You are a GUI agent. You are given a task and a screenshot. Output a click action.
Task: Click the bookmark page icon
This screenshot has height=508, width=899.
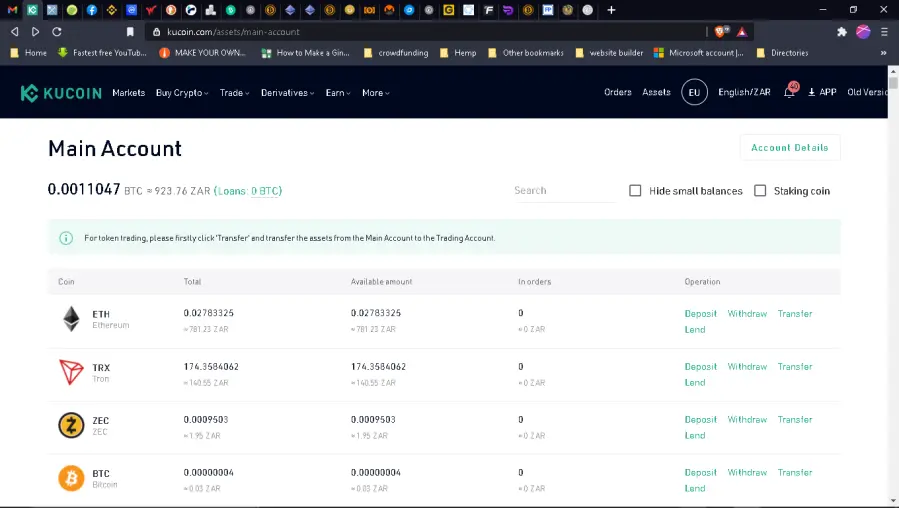point(130,32)
